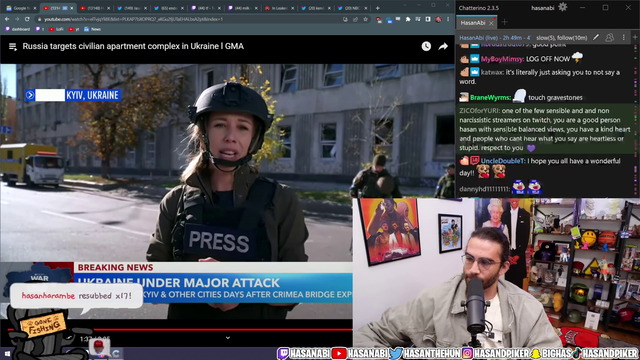Open the browser extensions puzzle icon
Image resolution: width=640 pixels, height=360 pixels.
click(408, 19)
